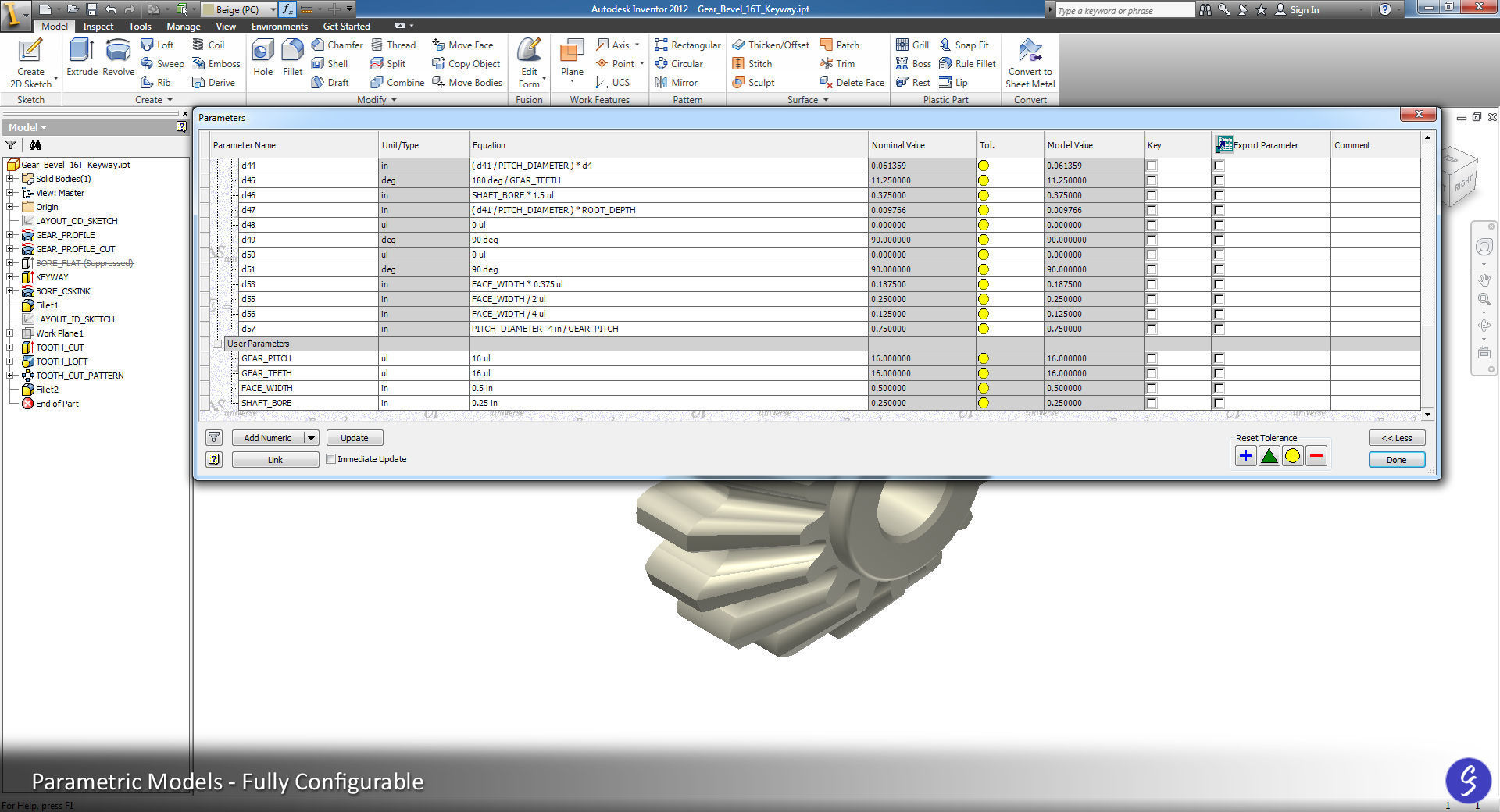Image resolution: width=1500 pixels, height=812 pixels.
Task: Reset tolerance to median green triangle
Action: coord(1269,456)
